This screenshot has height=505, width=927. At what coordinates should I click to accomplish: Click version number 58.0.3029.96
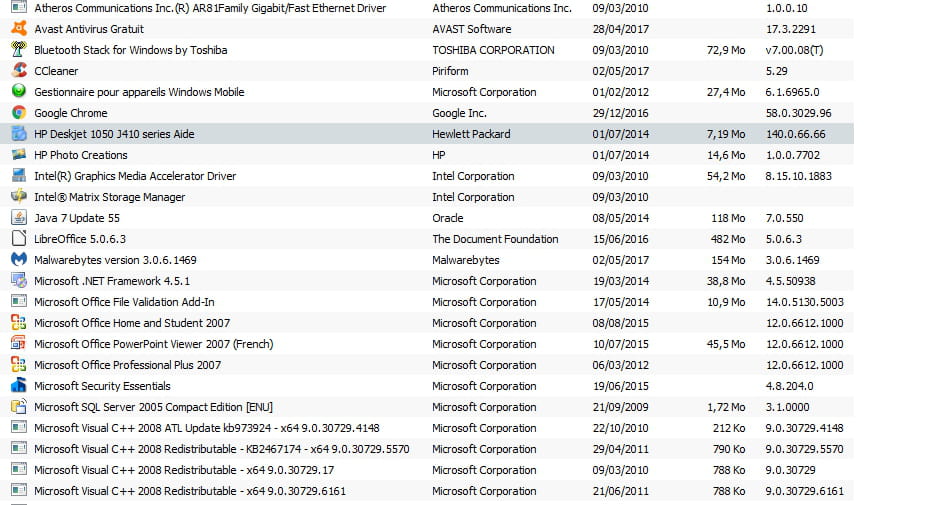799,113
